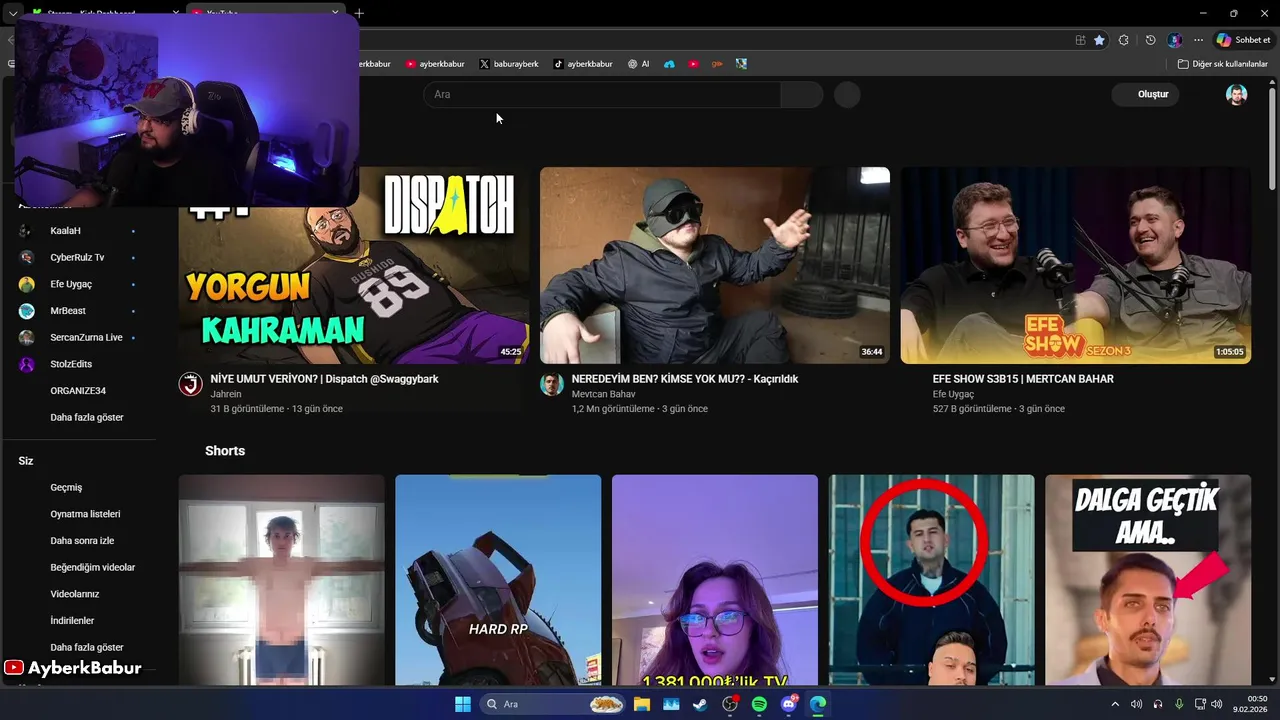Open browser extensions puzzle icon
The height and width of the screenshot is (720, 1280).
pyautogui.click(x=1124, y=40)
